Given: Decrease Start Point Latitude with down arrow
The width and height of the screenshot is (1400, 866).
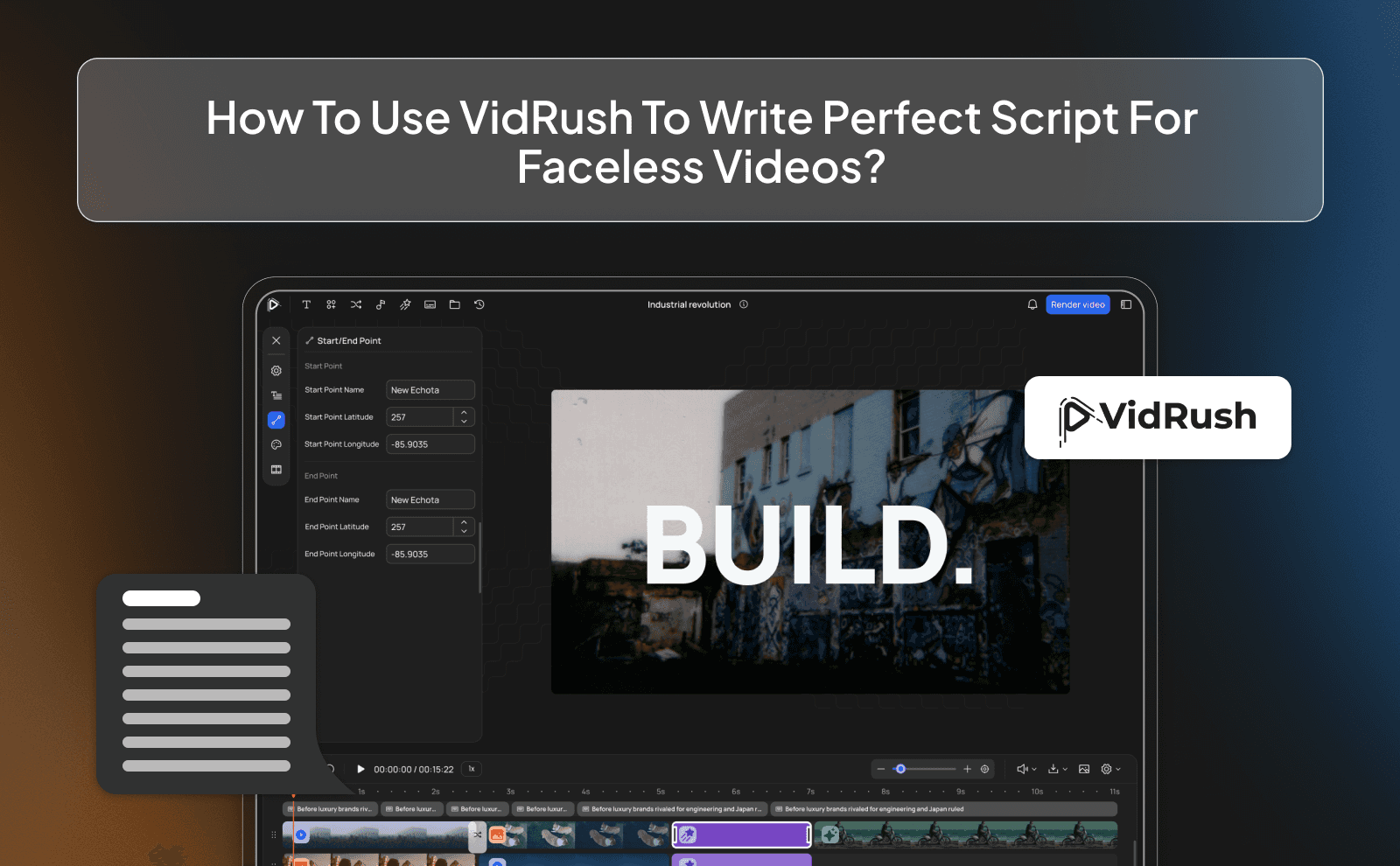Looking at the screenshot, I should pos(465,422).
